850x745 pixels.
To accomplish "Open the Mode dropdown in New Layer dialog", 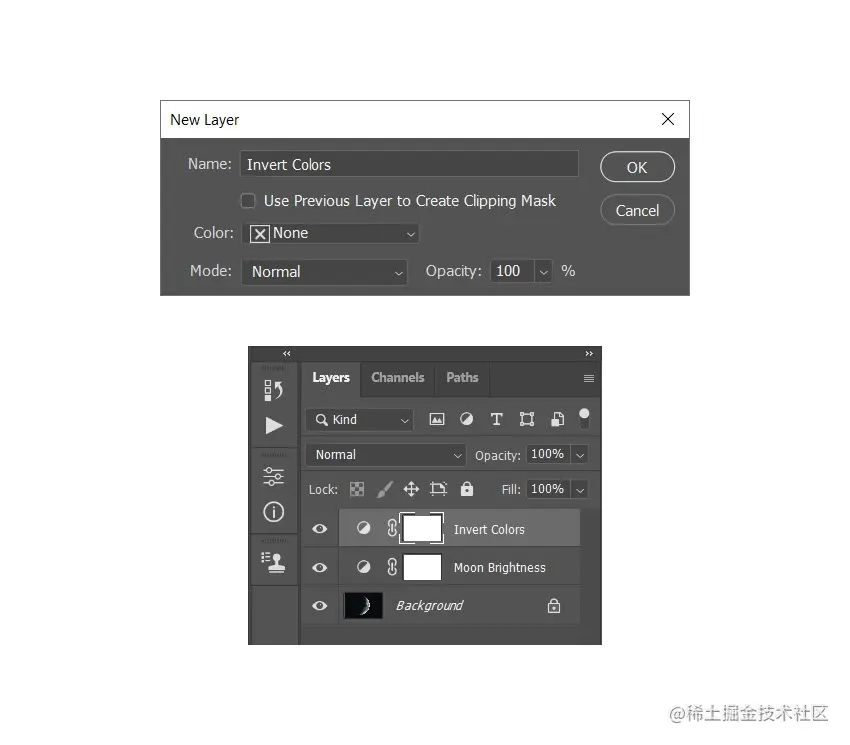I will (324, 271).
